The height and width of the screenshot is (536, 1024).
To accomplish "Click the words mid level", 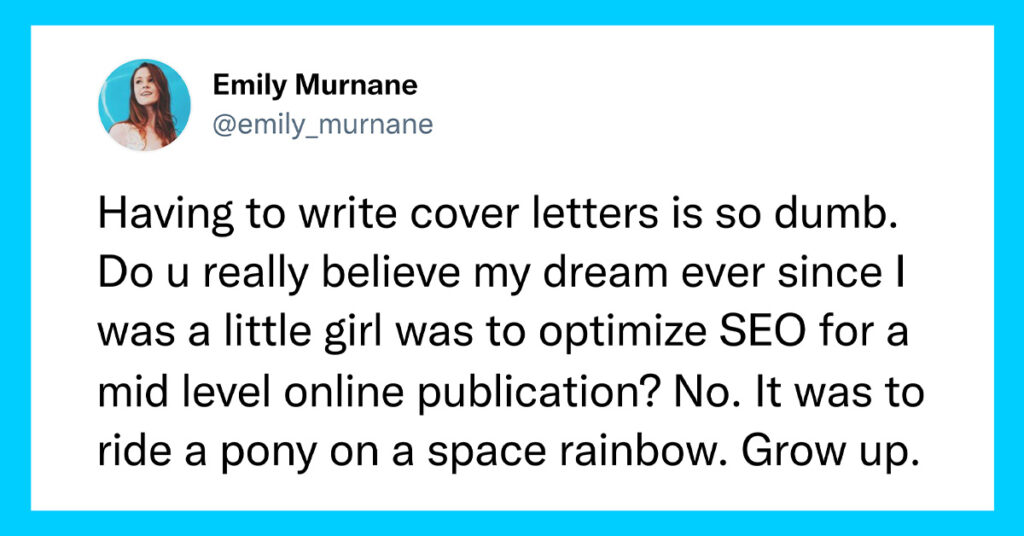I will click(184, 392).
